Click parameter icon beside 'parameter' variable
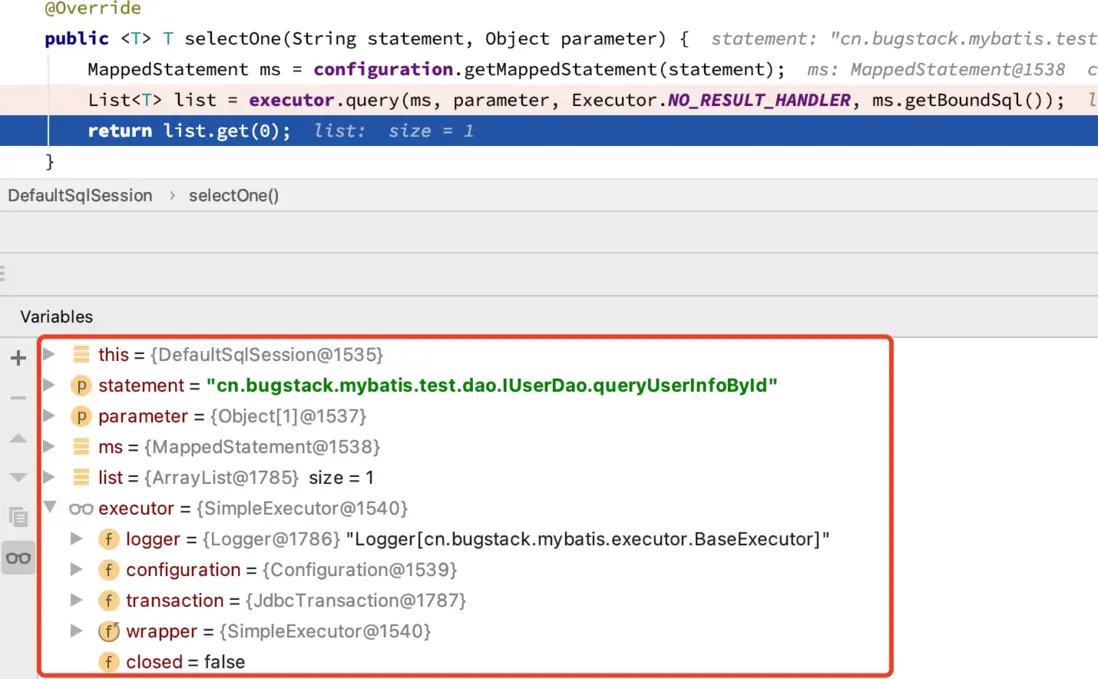The image size is (1098, 679). click(x=81, y=416)
